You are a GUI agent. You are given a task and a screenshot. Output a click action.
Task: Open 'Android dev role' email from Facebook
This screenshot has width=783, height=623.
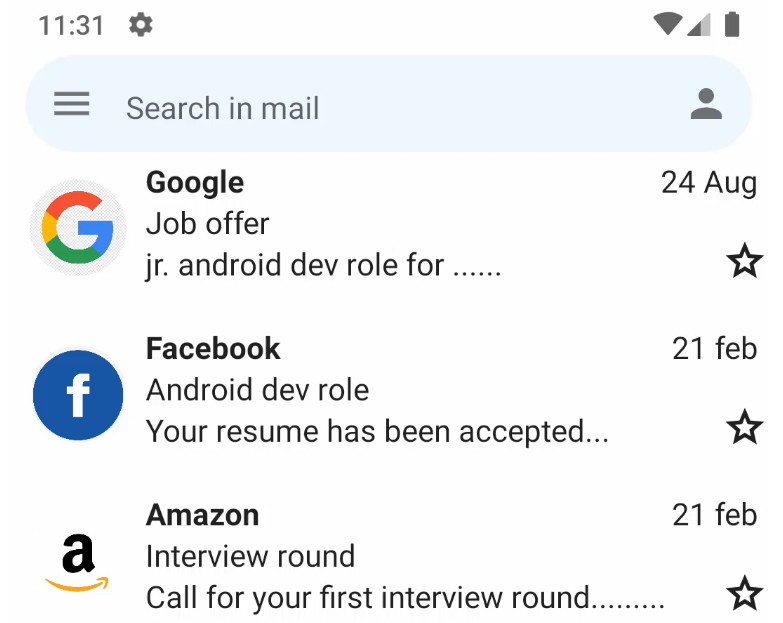click(x=257, y=390)
